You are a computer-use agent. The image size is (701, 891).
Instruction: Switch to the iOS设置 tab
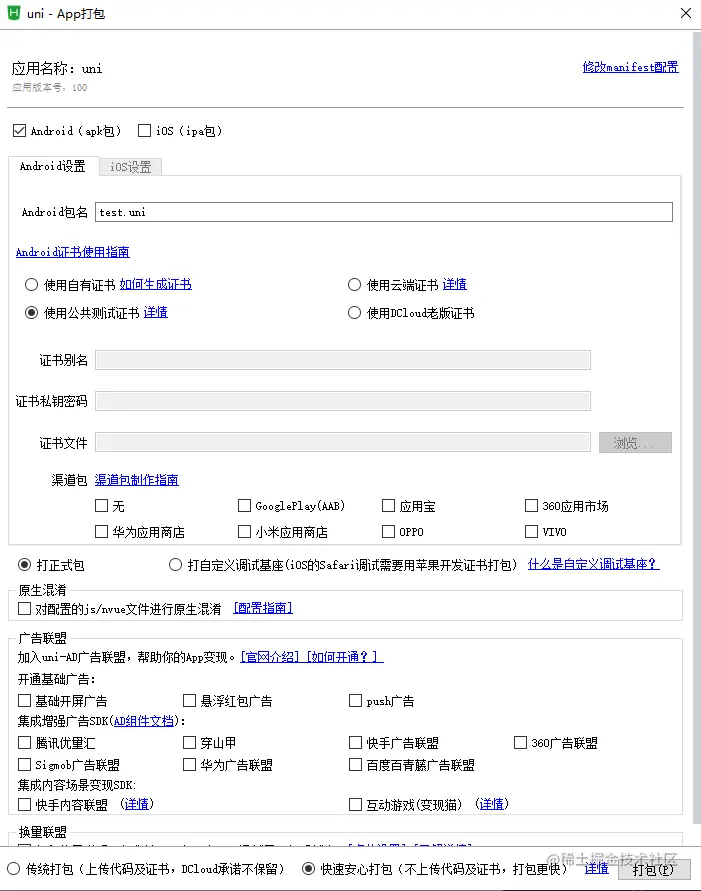click(x=130, y=167)
